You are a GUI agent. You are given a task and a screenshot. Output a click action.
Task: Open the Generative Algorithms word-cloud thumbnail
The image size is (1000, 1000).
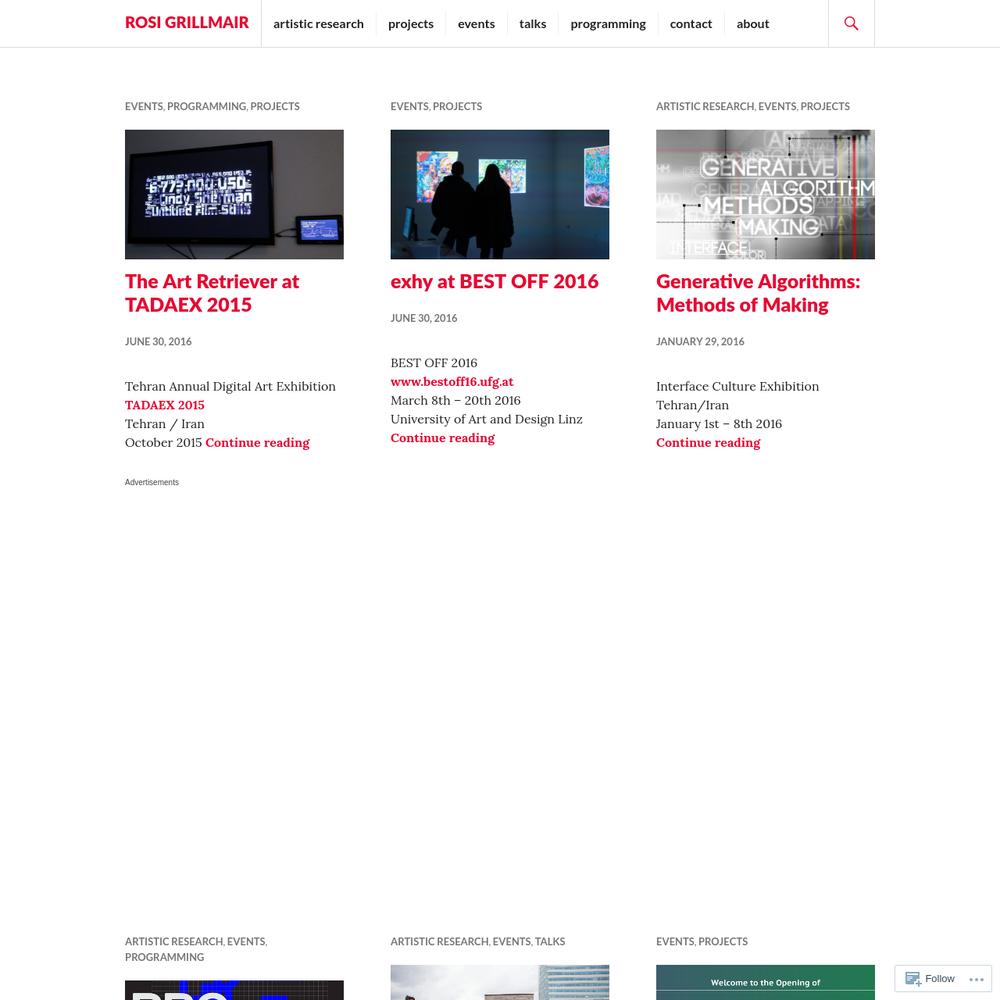(765, 195)
